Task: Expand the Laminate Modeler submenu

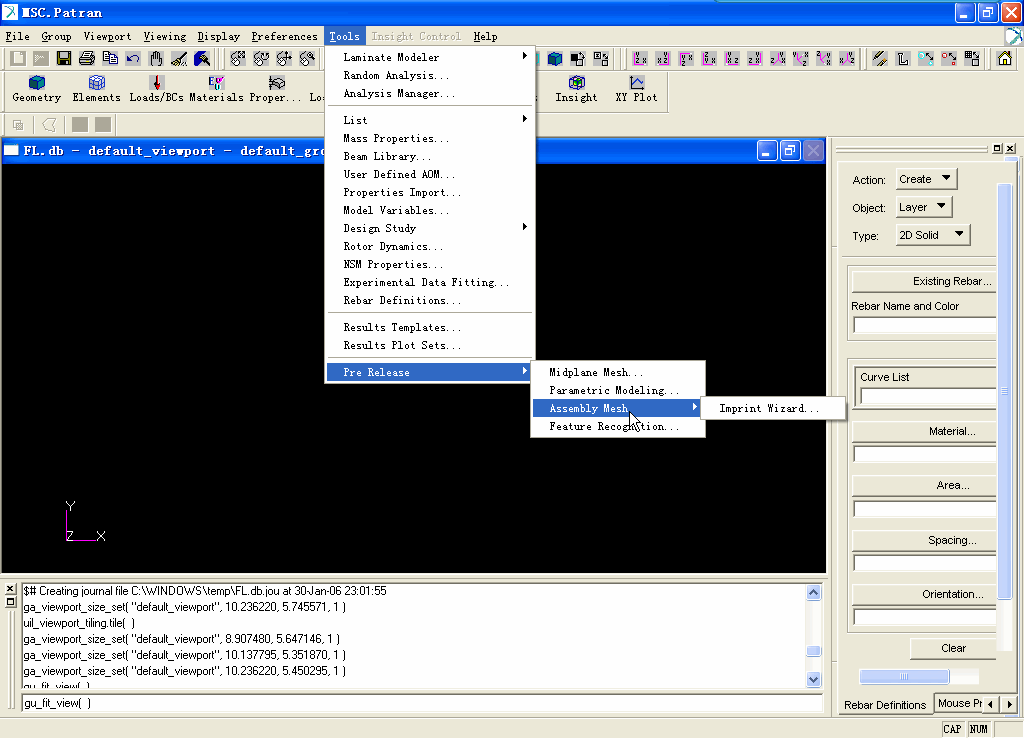Action: (430, 57)
